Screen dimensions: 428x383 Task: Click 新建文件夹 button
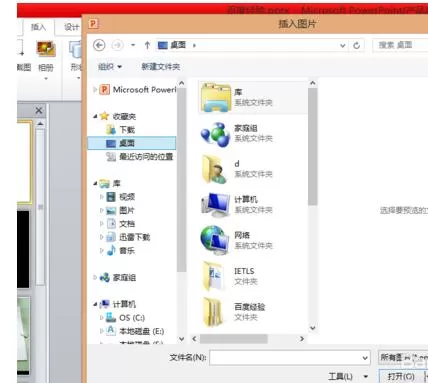click(x=161, y=67)
